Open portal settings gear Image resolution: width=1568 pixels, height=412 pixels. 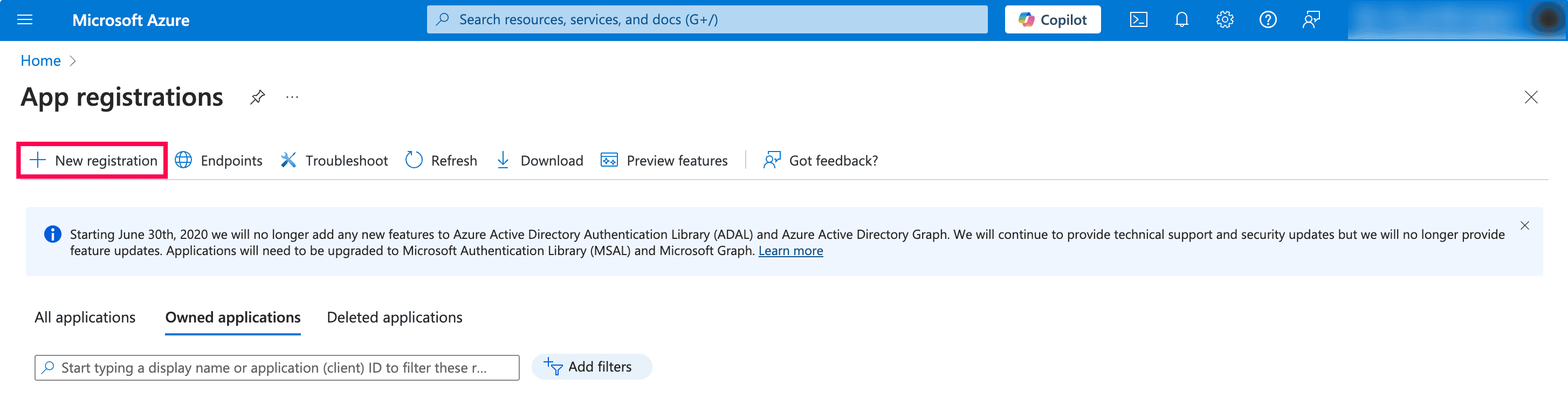1225,20
